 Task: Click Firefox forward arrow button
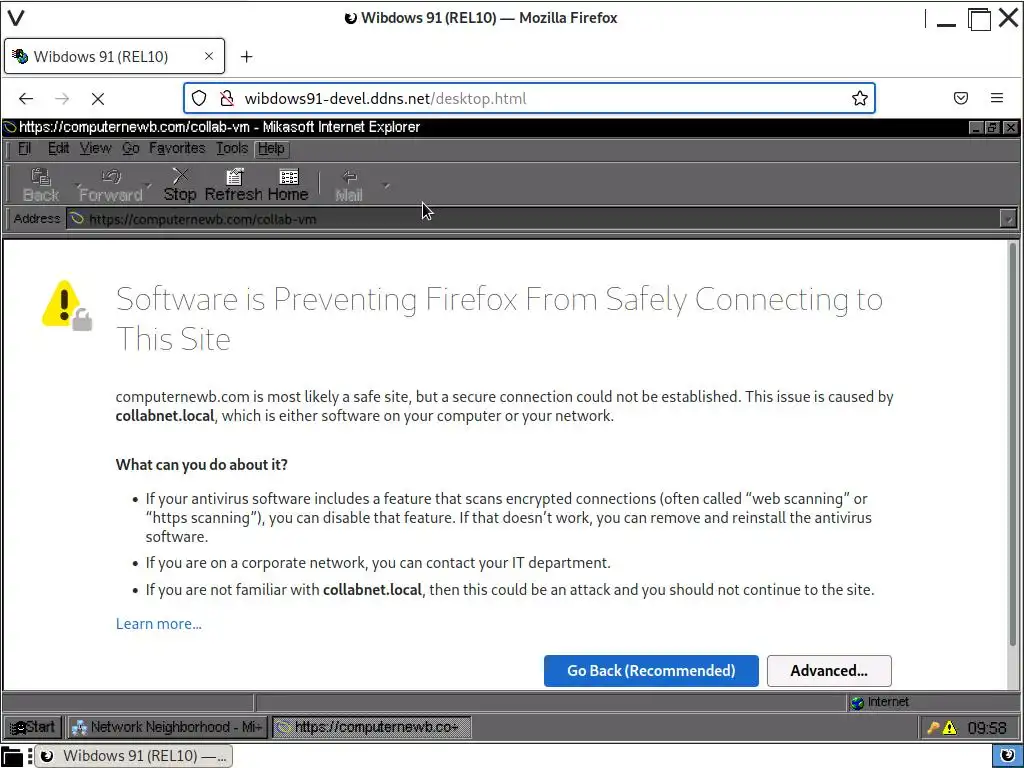(62, 99)
